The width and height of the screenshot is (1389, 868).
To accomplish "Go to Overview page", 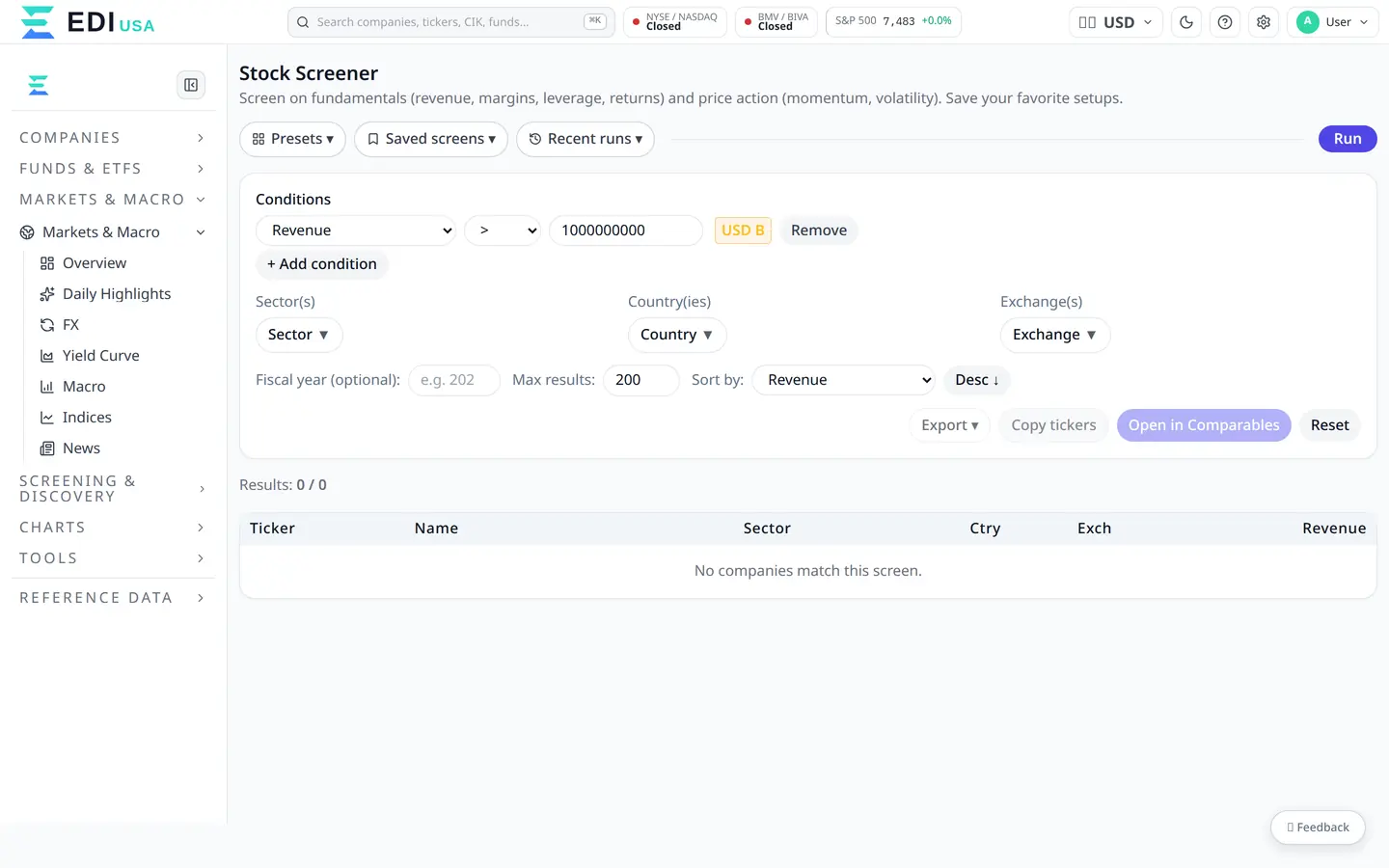I will [95, 263].
